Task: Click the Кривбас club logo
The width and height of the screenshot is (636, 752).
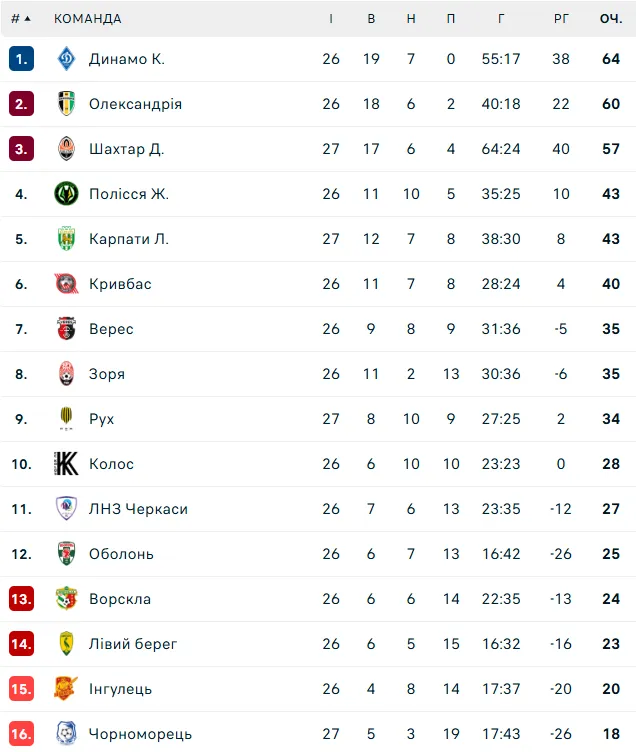Action: 66,284
